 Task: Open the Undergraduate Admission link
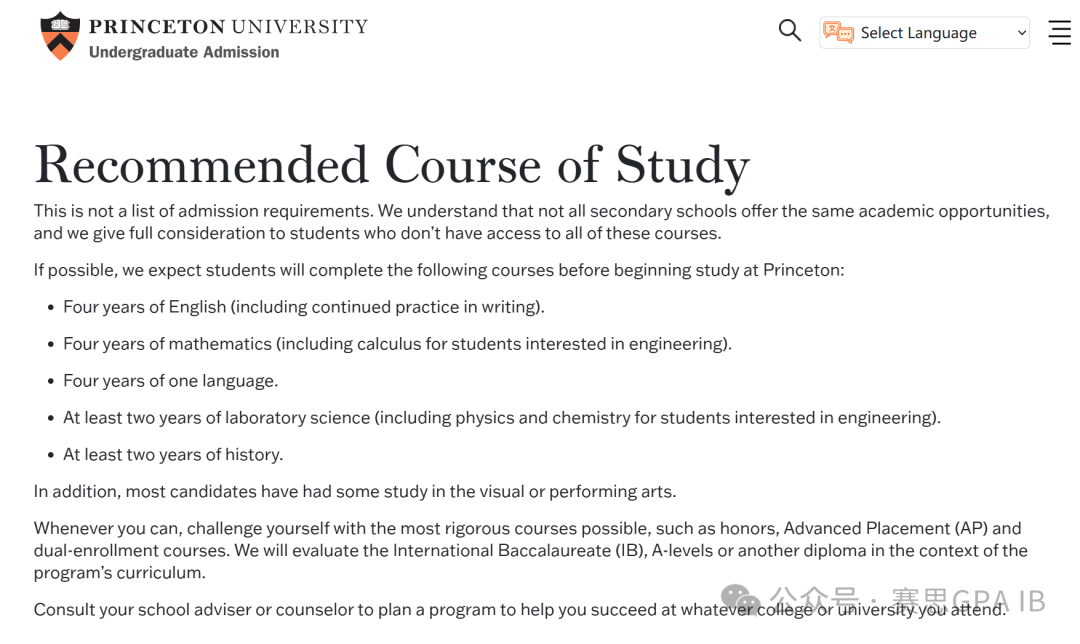pyautogui.click(x=184, y=52)
